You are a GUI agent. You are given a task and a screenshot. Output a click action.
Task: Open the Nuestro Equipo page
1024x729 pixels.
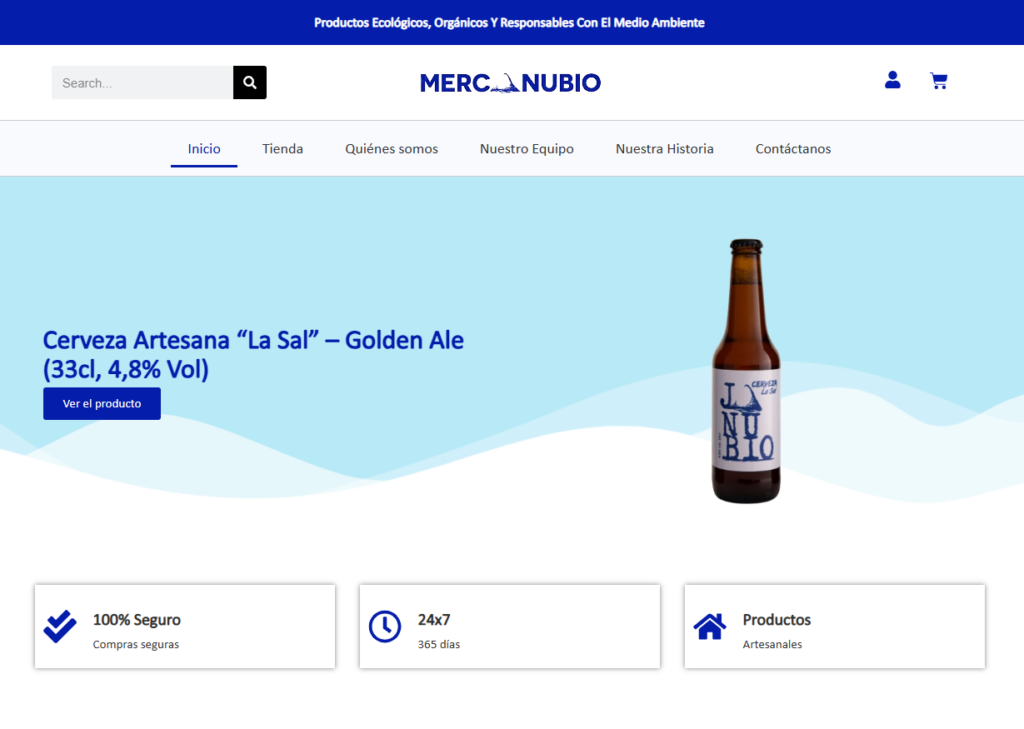pos(527,149)
